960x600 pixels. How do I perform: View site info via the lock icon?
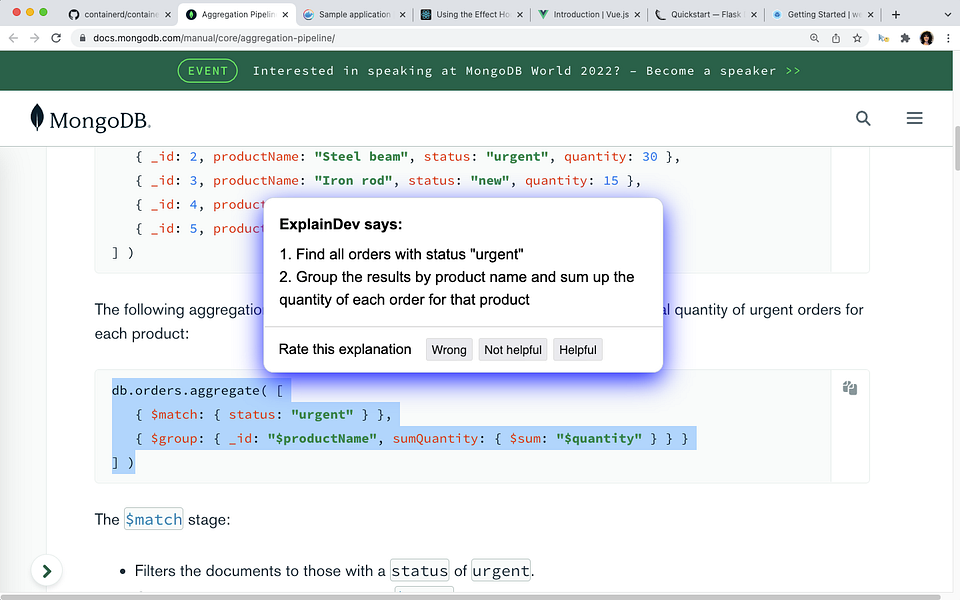82,38
